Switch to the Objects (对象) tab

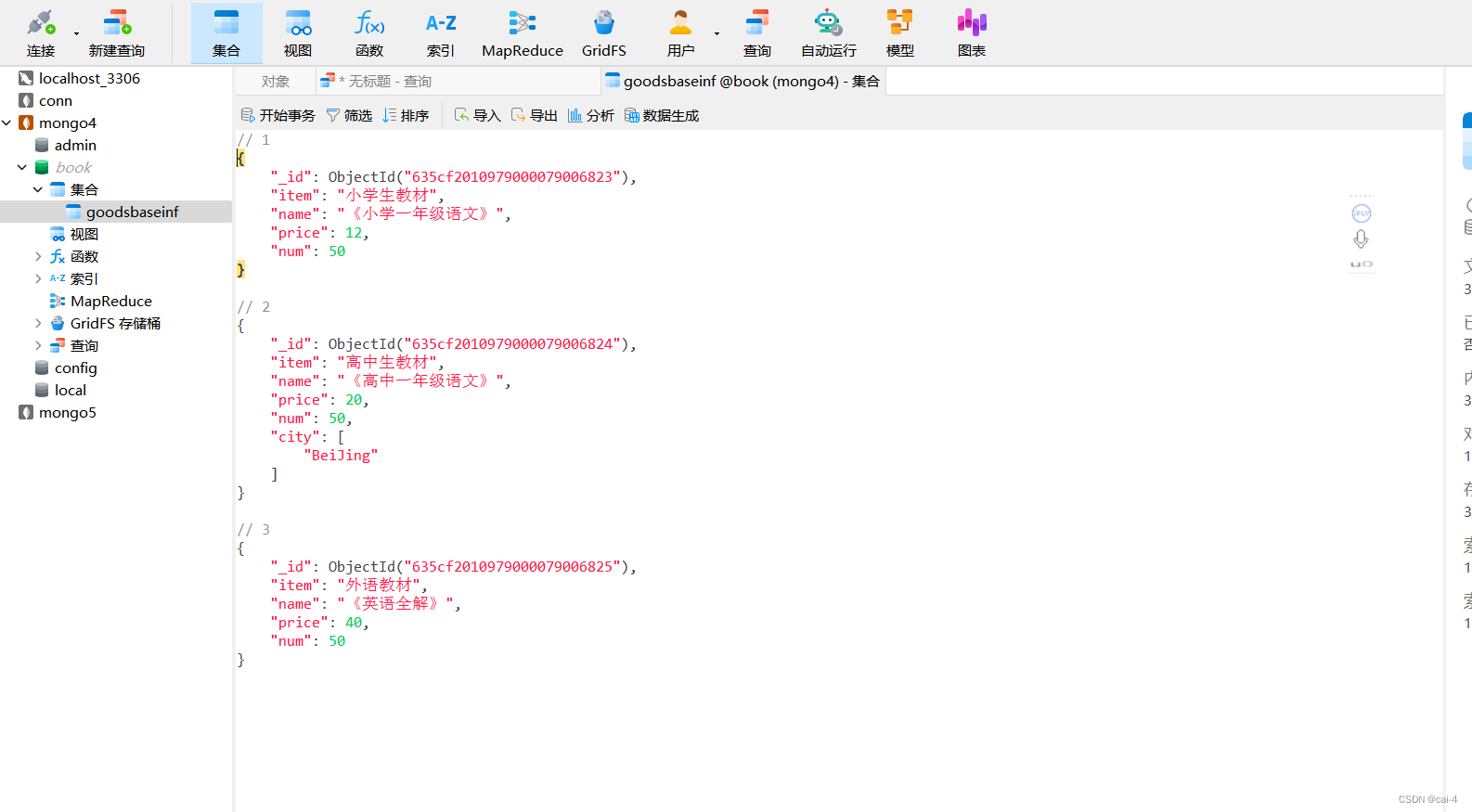tap(275, 82)
